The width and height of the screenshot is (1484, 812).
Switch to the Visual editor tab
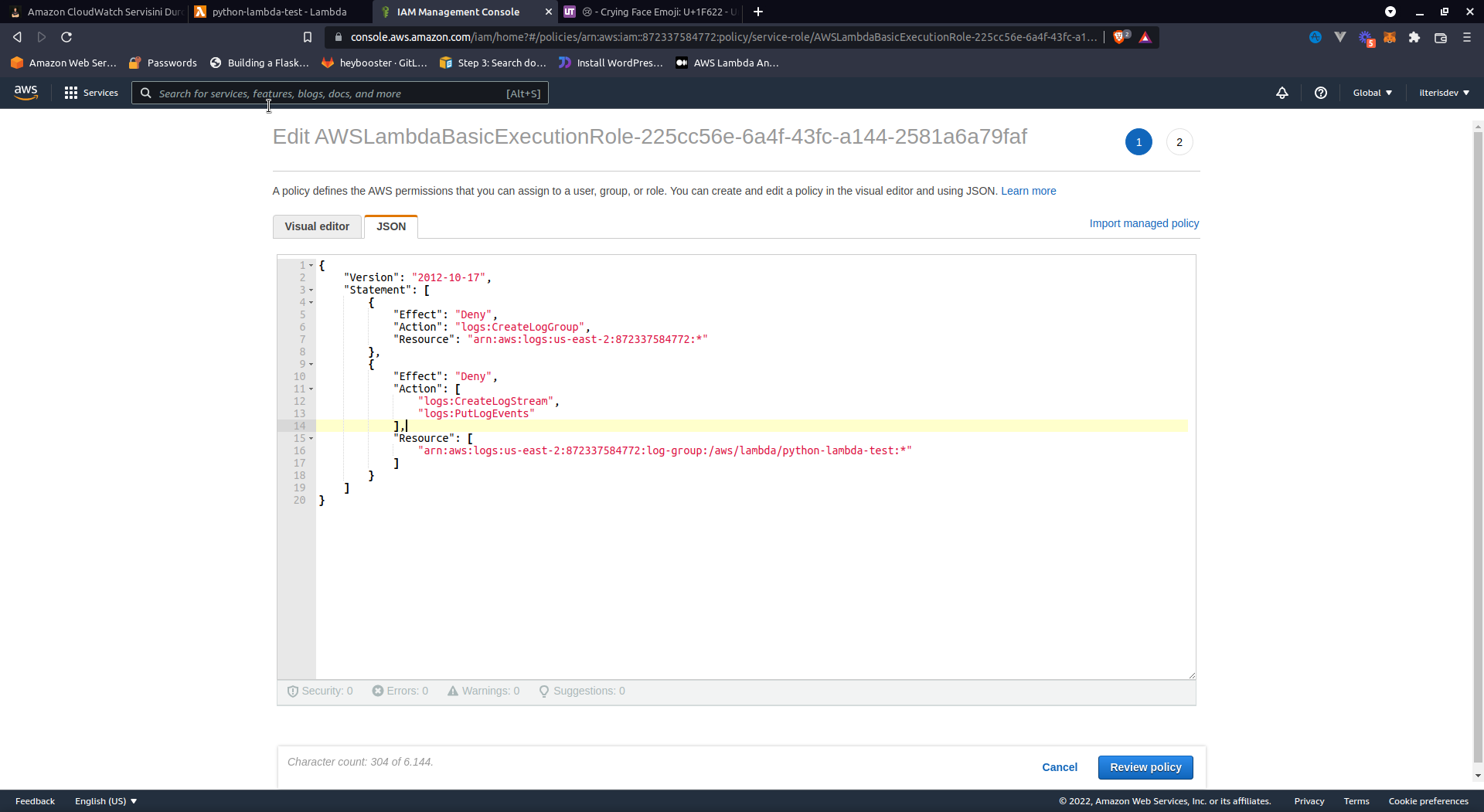(x=317, y=226)
